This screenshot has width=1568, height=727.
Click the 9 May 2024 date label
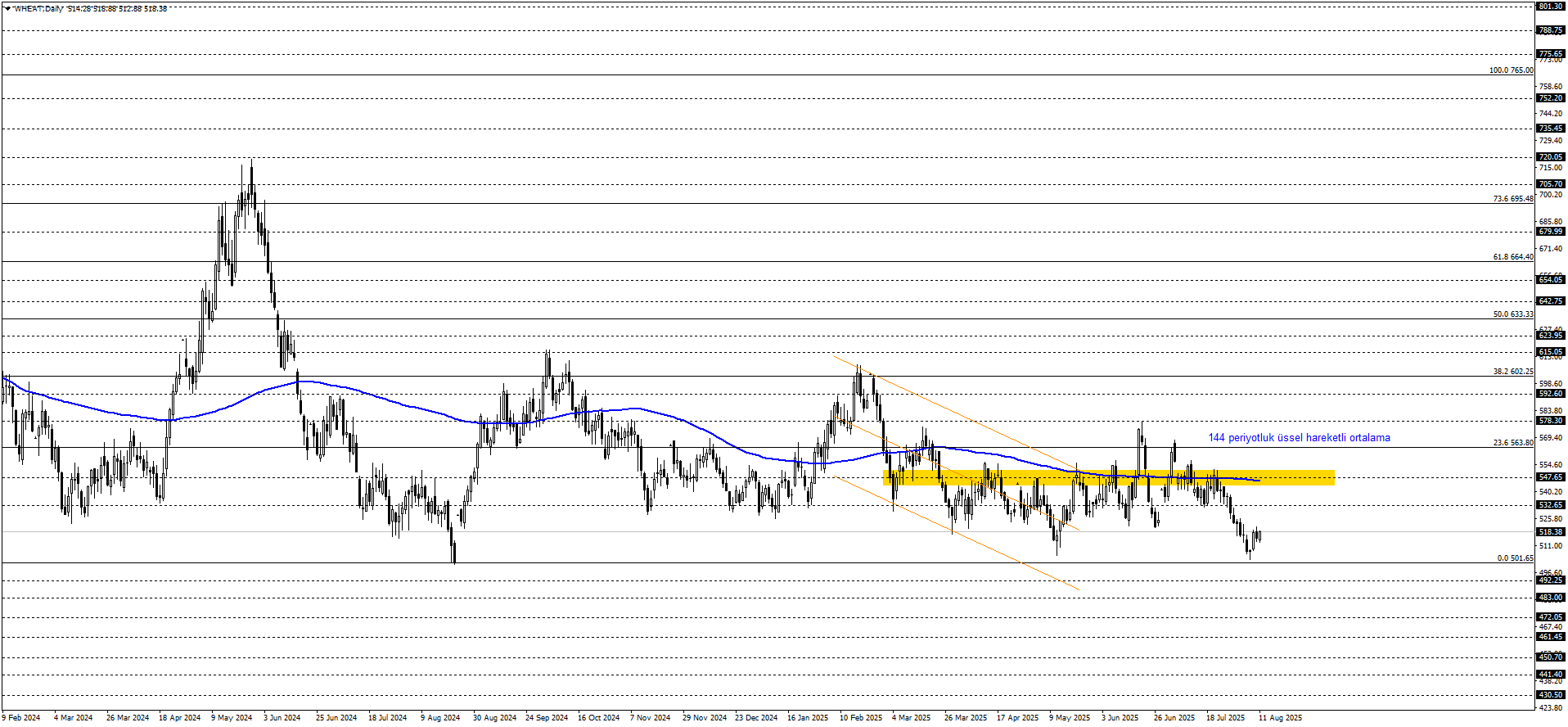coord(232,718)
